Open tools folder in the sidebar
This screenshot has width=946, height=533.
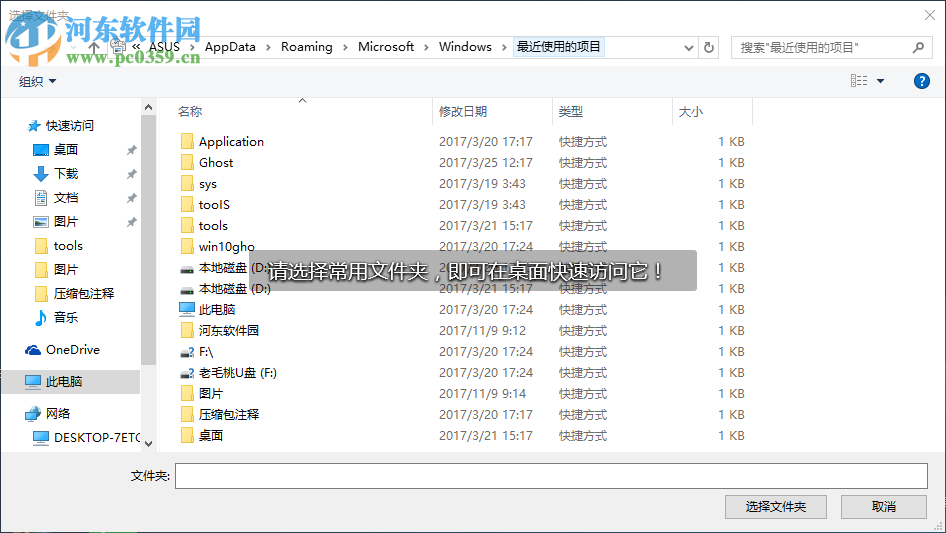coord(59,246)
